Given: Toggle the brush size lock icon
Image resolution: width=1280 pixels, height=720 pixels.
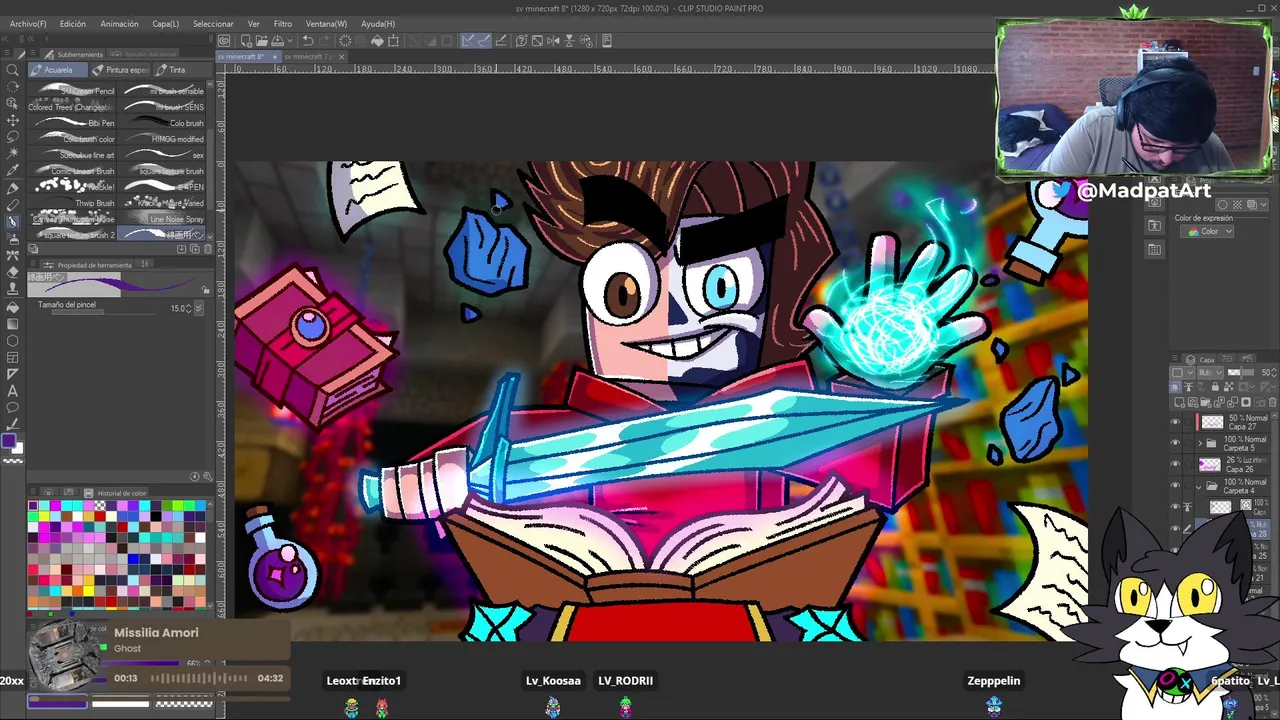Looking at the screenshot, I should click(205, 290).
